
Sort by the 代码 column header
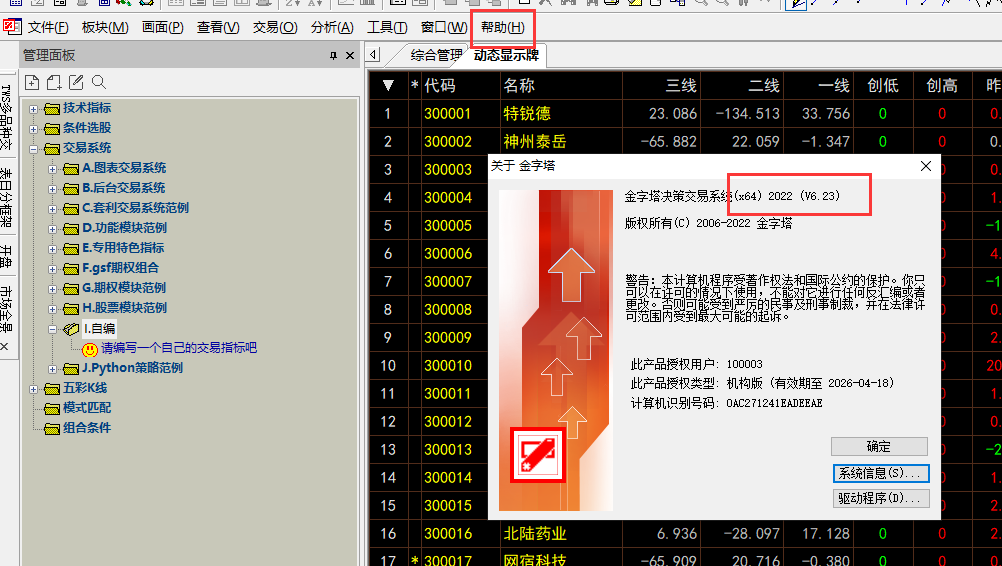(x=459, y=86)
